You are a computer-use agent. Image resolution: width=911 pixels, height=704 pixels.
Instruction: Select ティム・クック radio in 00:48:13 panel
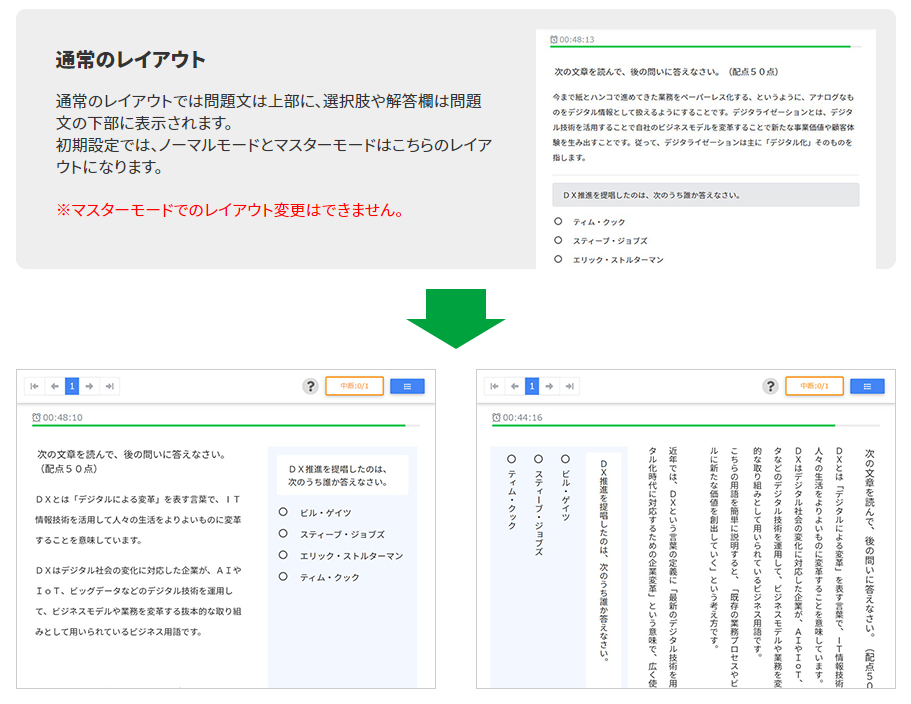click(x=558, y=221)
